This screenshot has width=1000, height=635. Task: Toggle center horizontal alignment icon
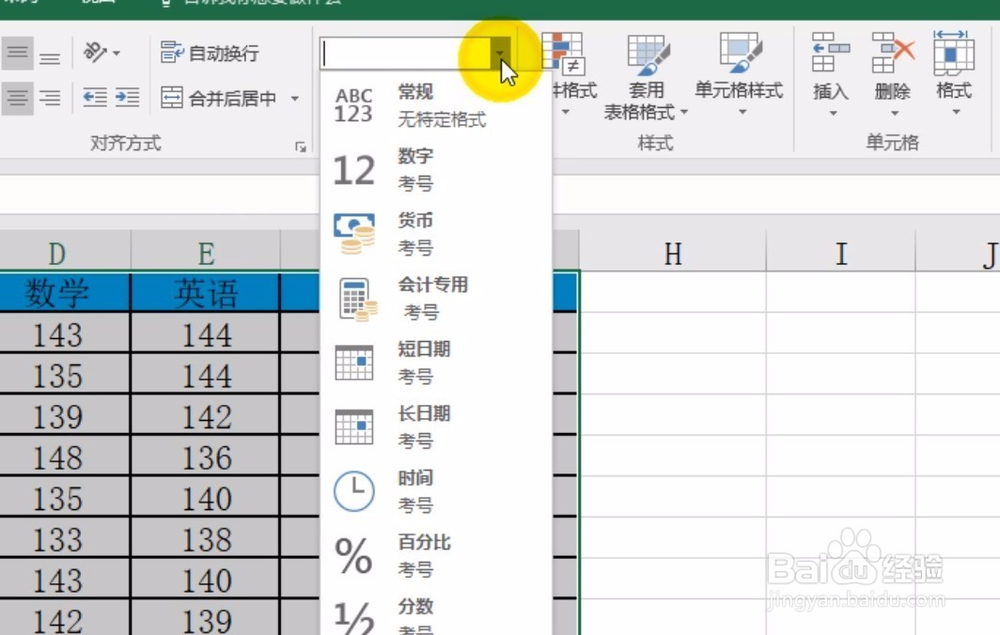pyautogui.click(x=17, y=98)
